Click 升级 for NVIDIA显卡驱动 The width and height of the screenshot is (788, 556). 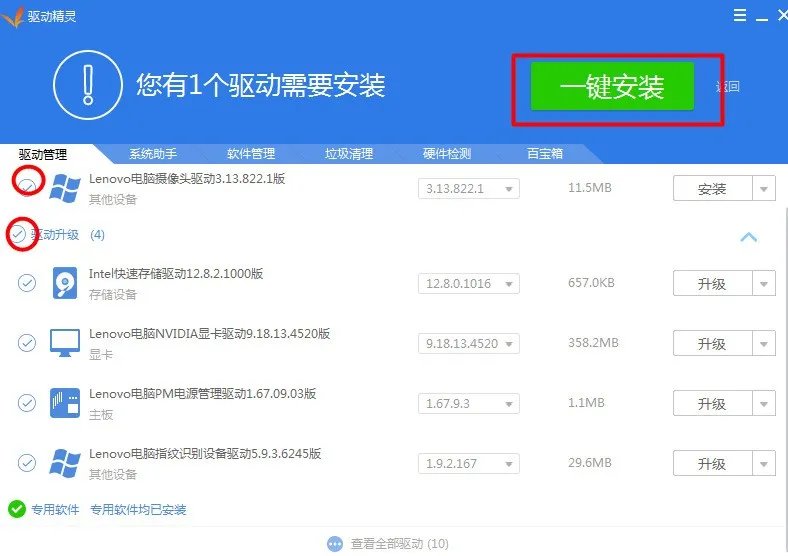tap(712, 343)
